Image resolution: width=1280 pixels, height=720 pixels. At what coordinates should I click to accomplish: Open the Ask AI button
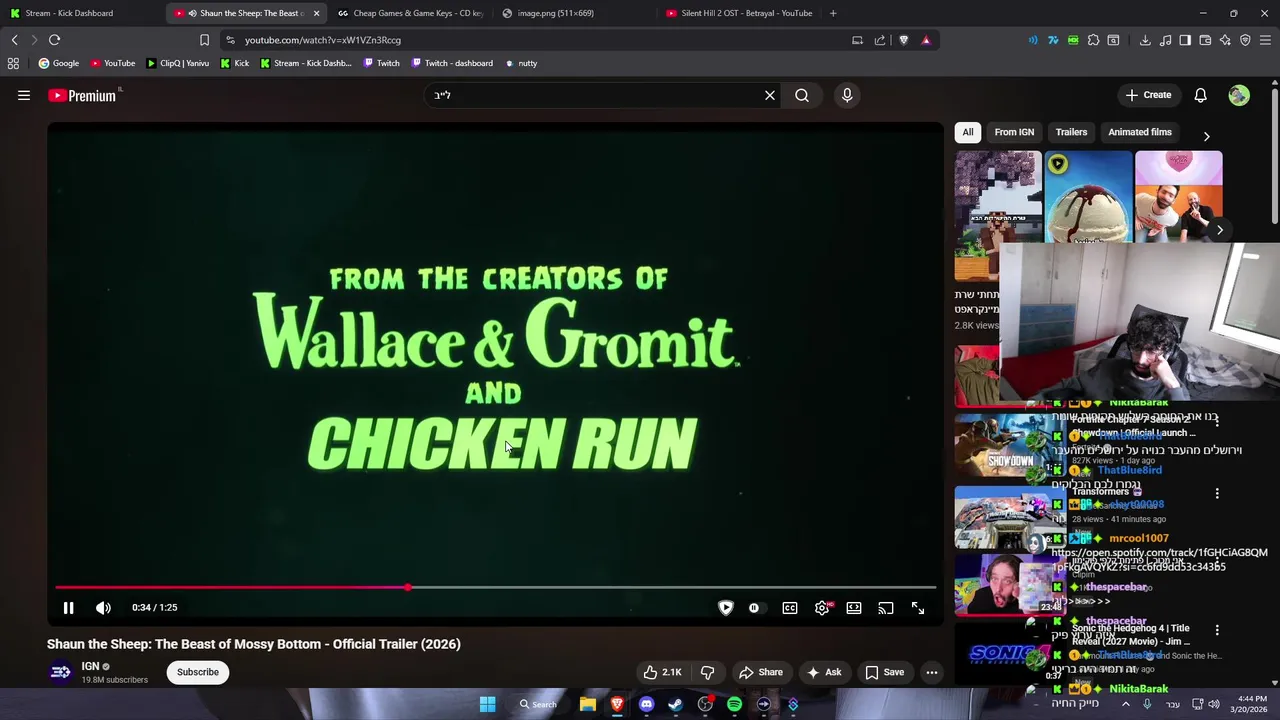(x=824, y=672)
